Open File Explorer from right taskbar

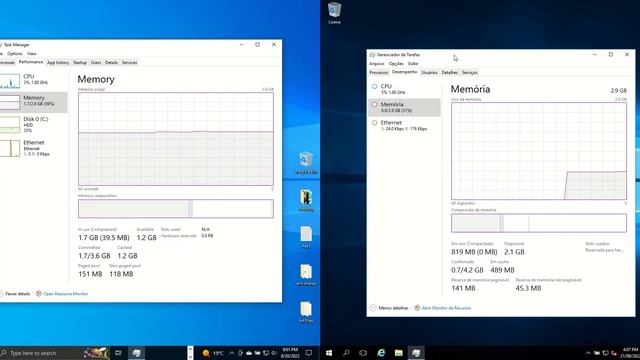pos(398,353)
